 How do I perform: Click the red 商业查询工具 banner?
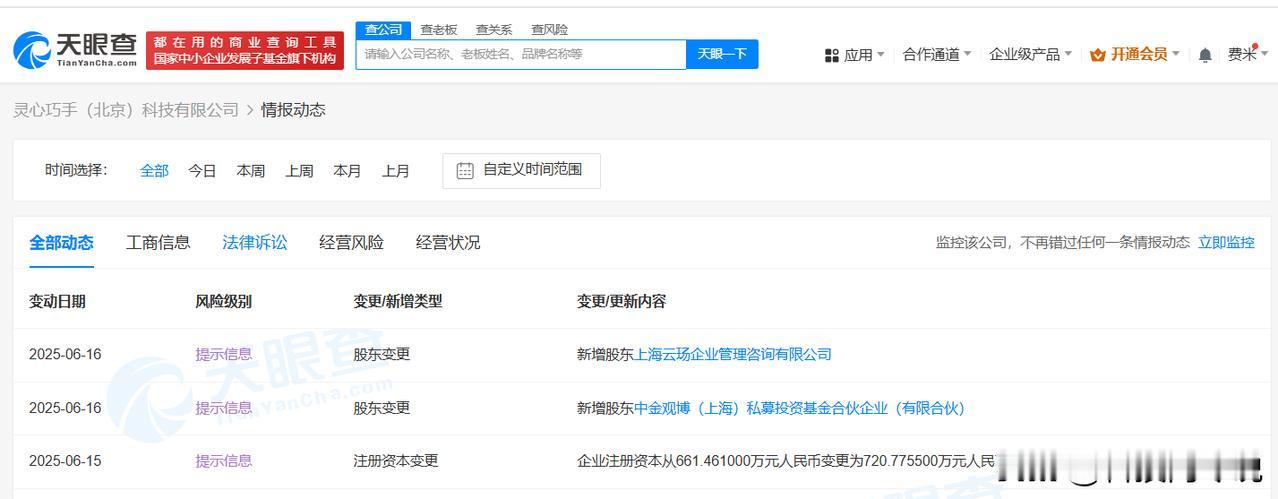(x=245, y=50)
